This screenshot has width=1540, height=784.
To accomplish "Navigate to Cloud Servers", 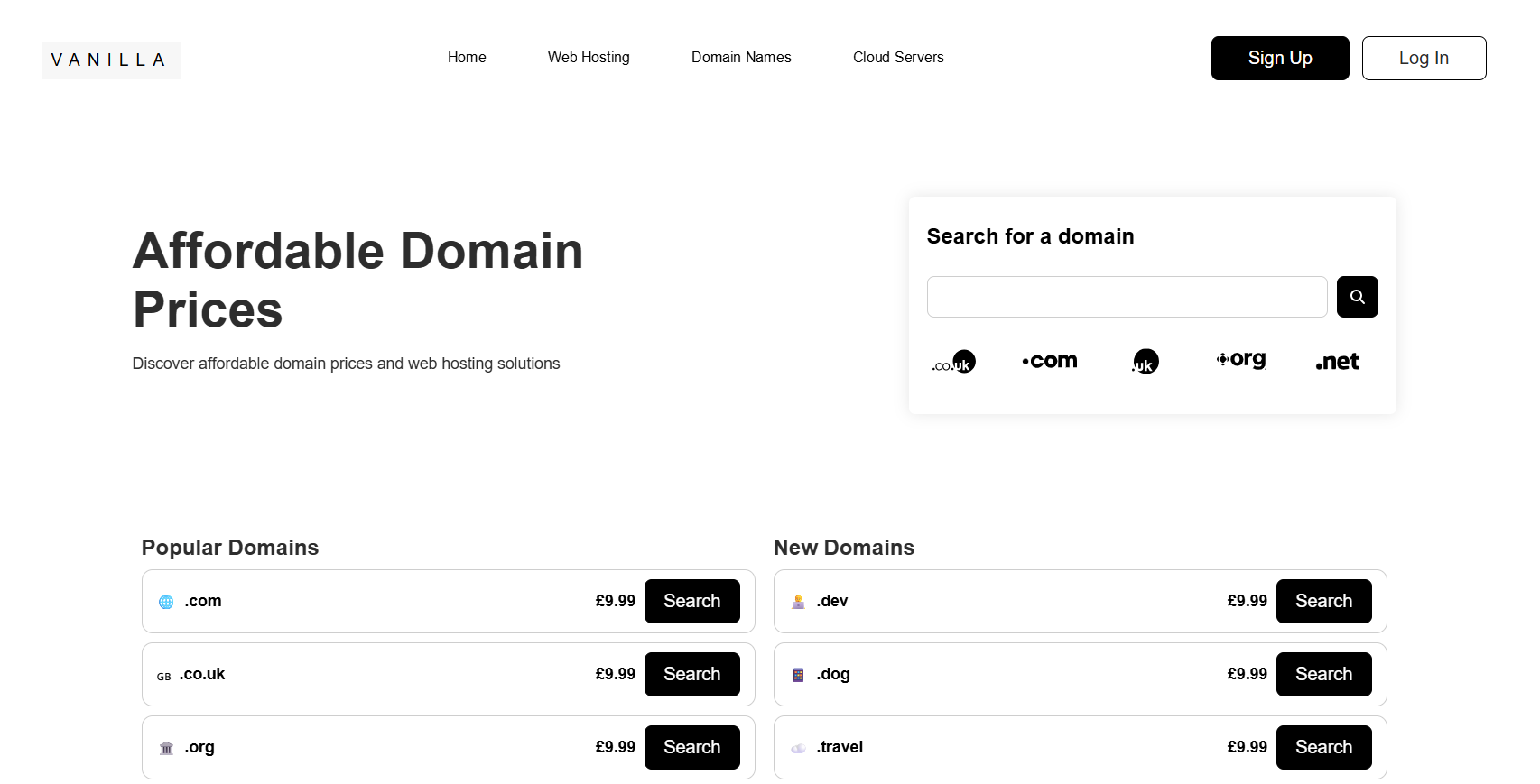I will tap(898, 58).
